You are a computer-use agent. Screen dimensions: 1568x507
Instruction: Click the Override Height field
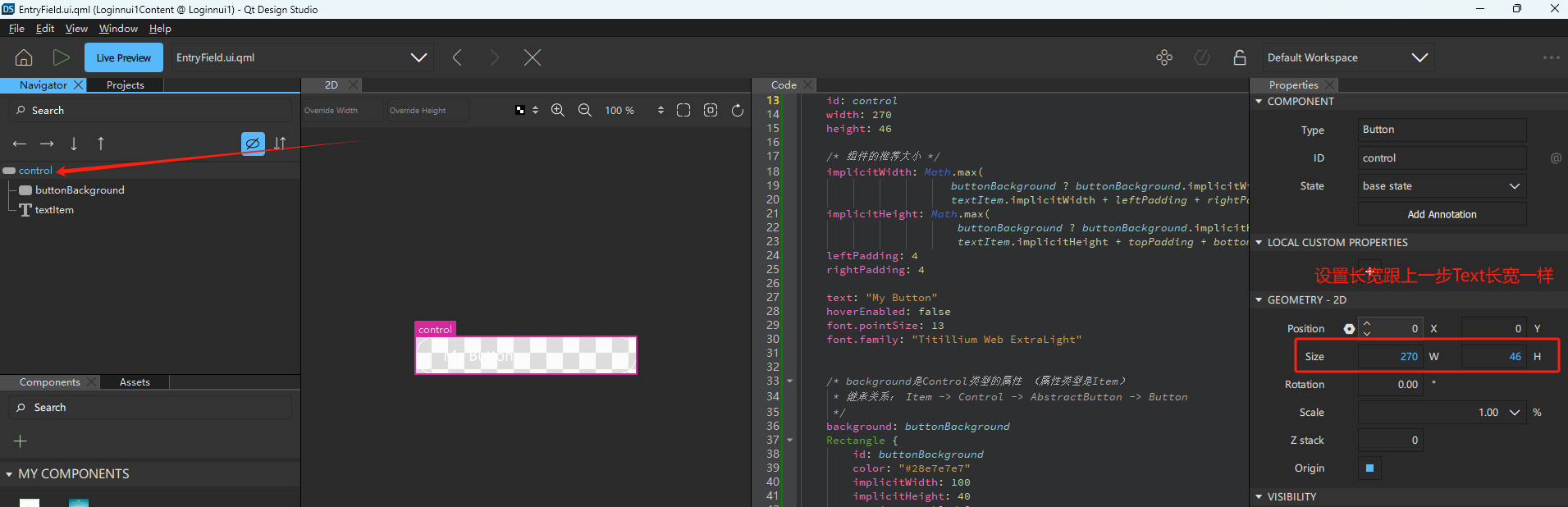pos(427,110)
